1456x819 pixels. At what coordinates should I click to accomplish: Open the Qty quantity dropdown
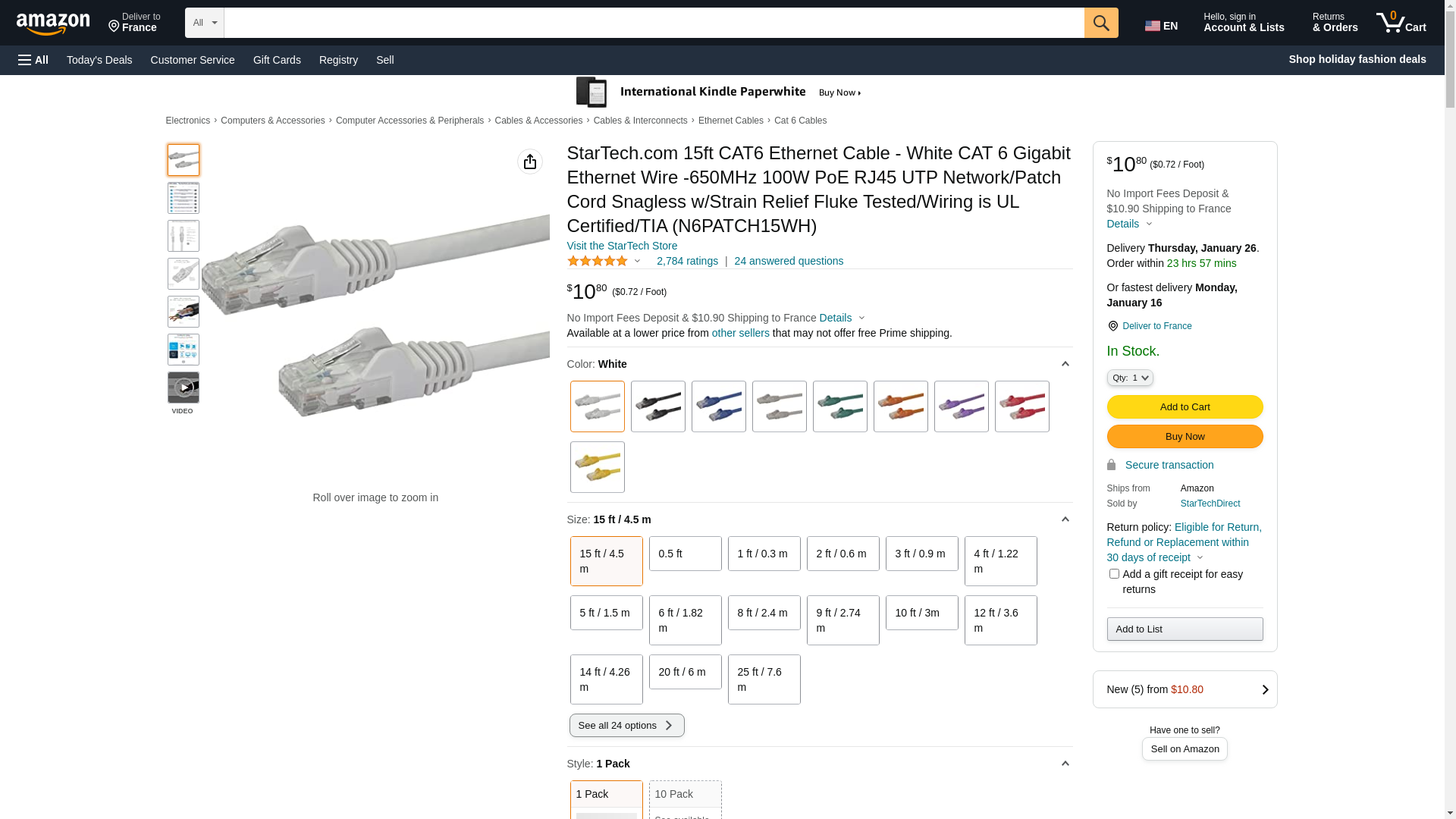coord(1130,378)
